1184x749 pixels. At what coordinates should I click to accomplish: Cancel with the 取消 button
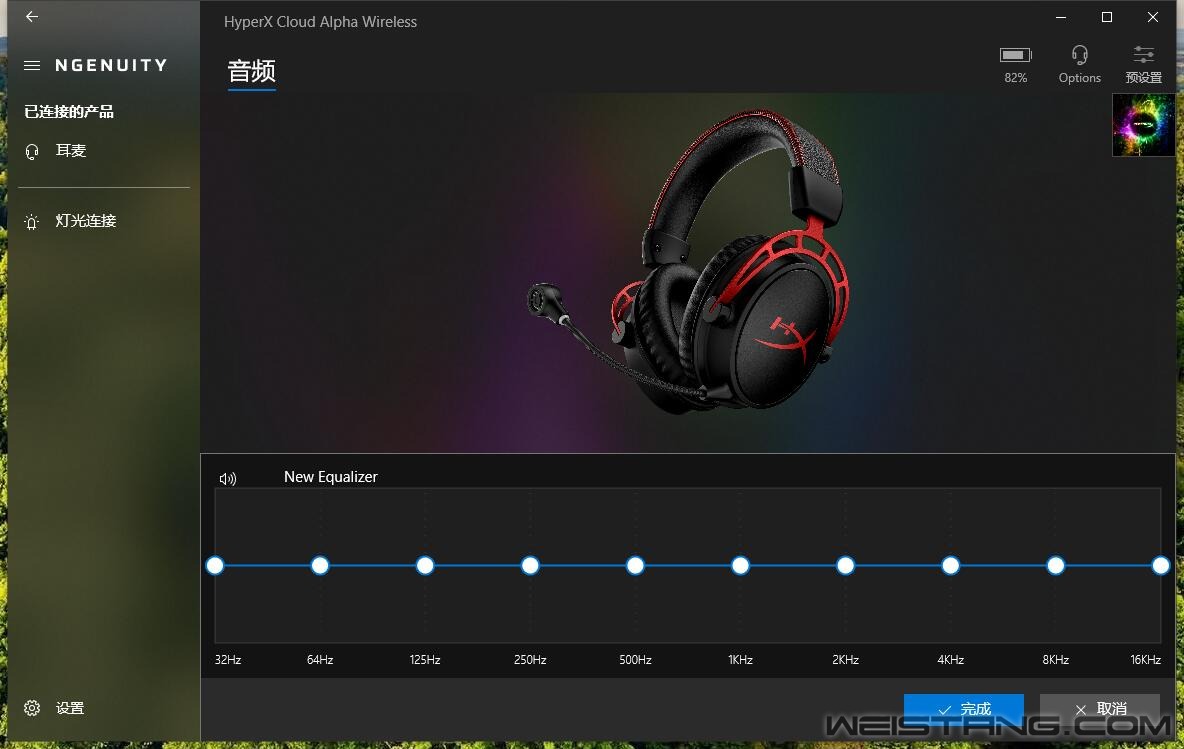tap(1099, 709)
